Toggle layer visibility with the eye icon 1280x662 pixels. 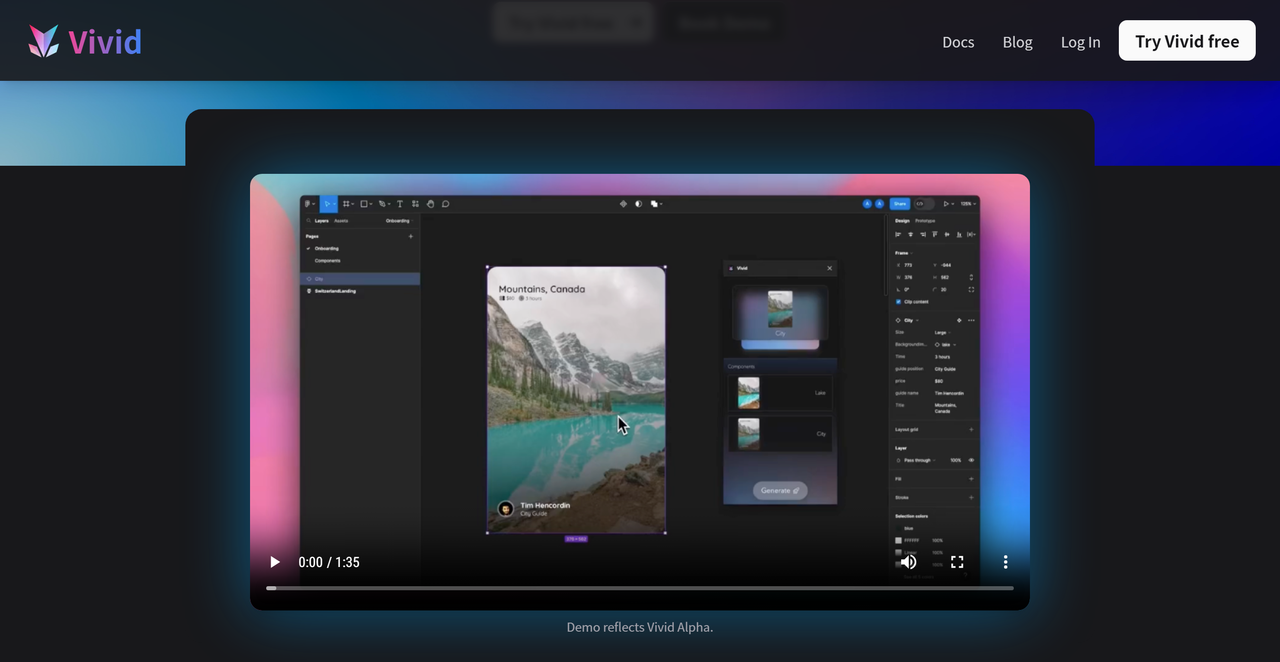971,460
